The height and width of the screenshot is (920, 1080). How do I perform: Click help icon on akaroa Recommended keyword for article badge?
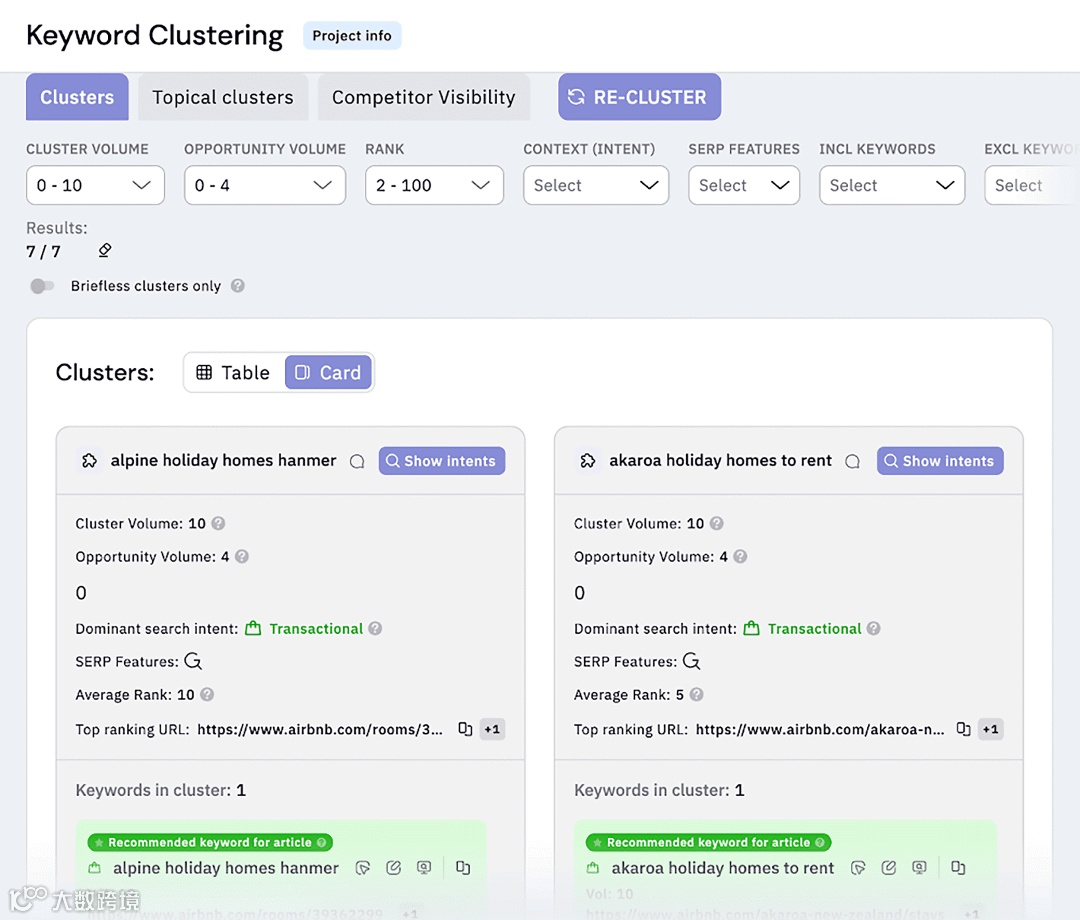(x=820, y=842)
